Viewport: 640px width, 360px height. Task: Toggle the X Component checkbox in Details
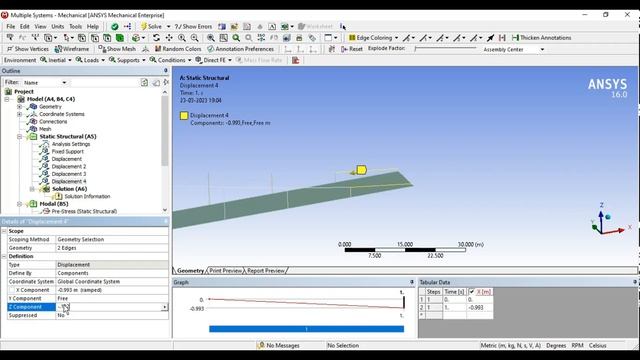[11, 290]
